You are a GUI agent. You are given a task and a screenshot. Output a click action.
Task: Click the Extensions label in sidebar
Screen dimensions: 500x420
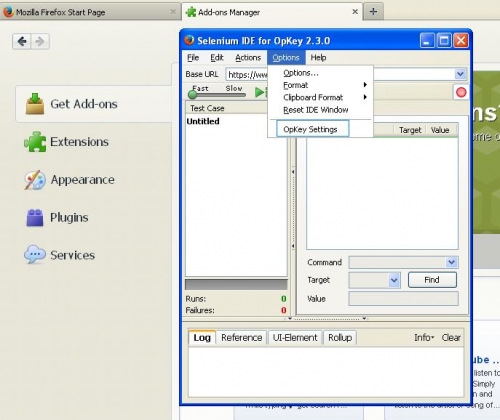[79, 142]
